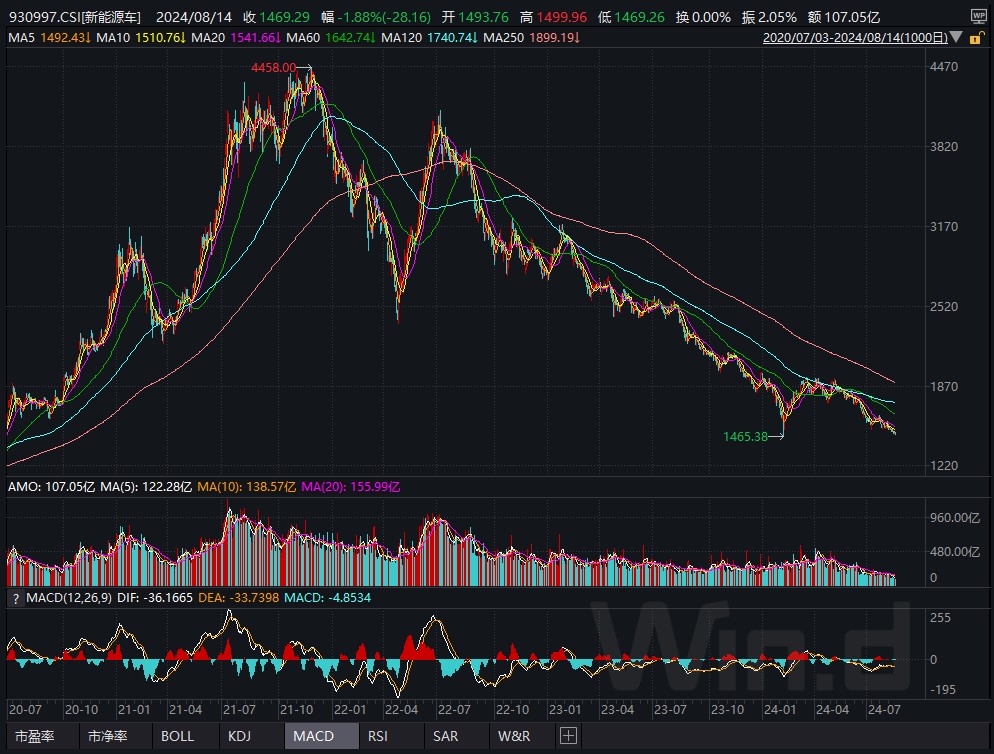Click the 振 2.05% amplitude value
Viewport: 994px width, 754px height.
coord(769,17)
